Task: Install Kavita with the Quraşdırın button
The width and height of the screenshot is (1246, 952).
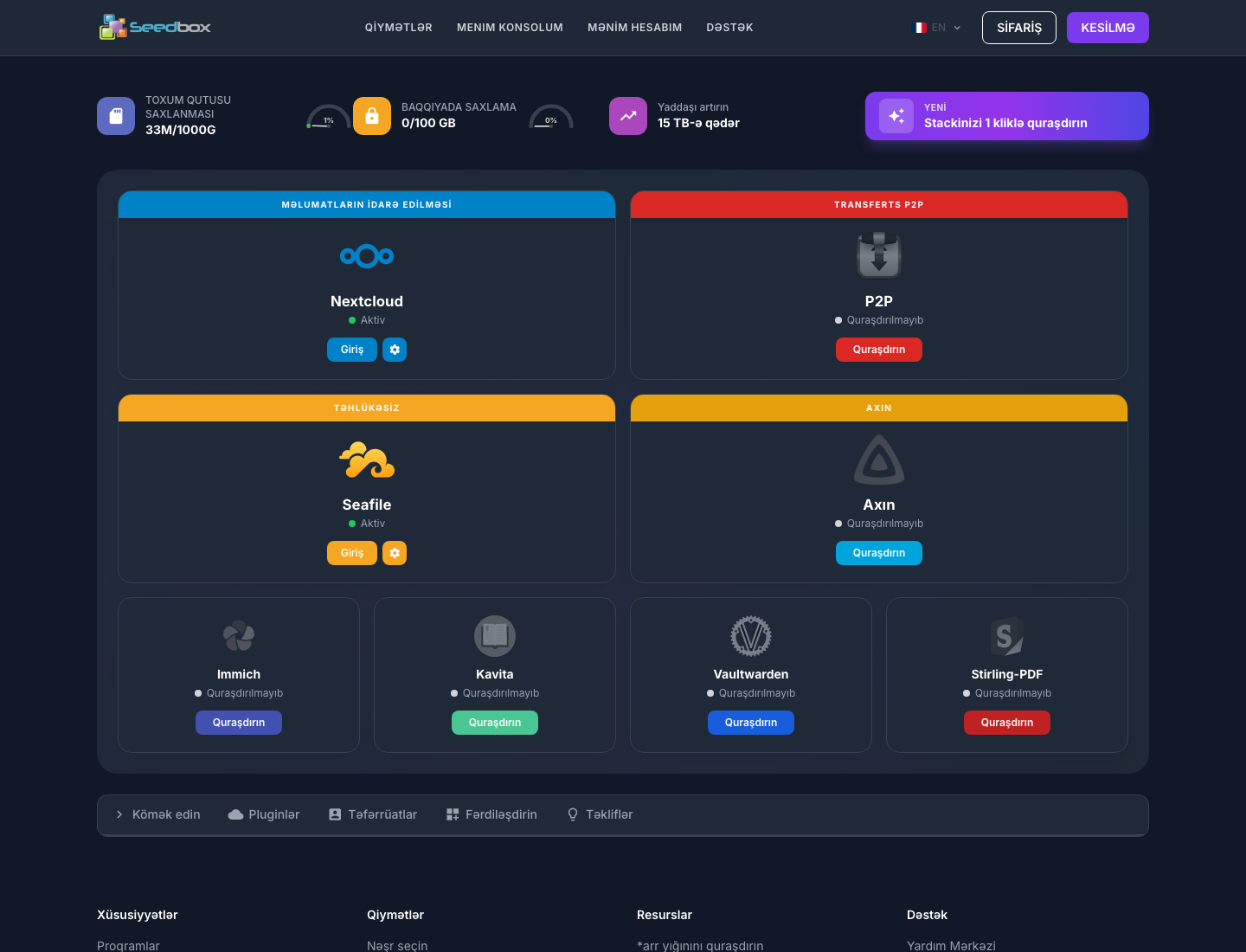Action: click(495, 723)
